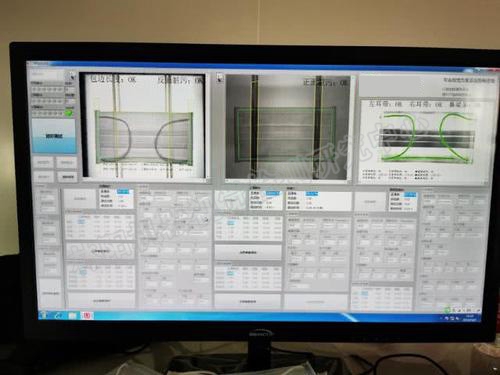Viewport: 500px width, 375px height.
Task: Click the top-left button in the small left button grid
Action: point(43,162)
